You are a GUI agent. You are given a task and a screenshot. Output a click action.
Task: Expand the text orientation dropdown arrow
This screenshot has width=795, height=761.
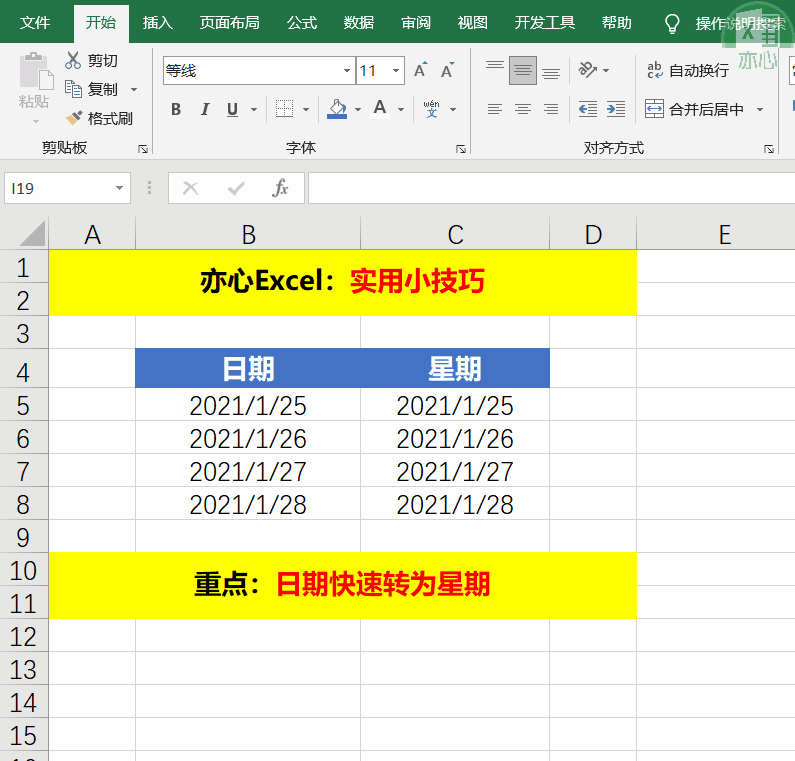coord(606,70)
